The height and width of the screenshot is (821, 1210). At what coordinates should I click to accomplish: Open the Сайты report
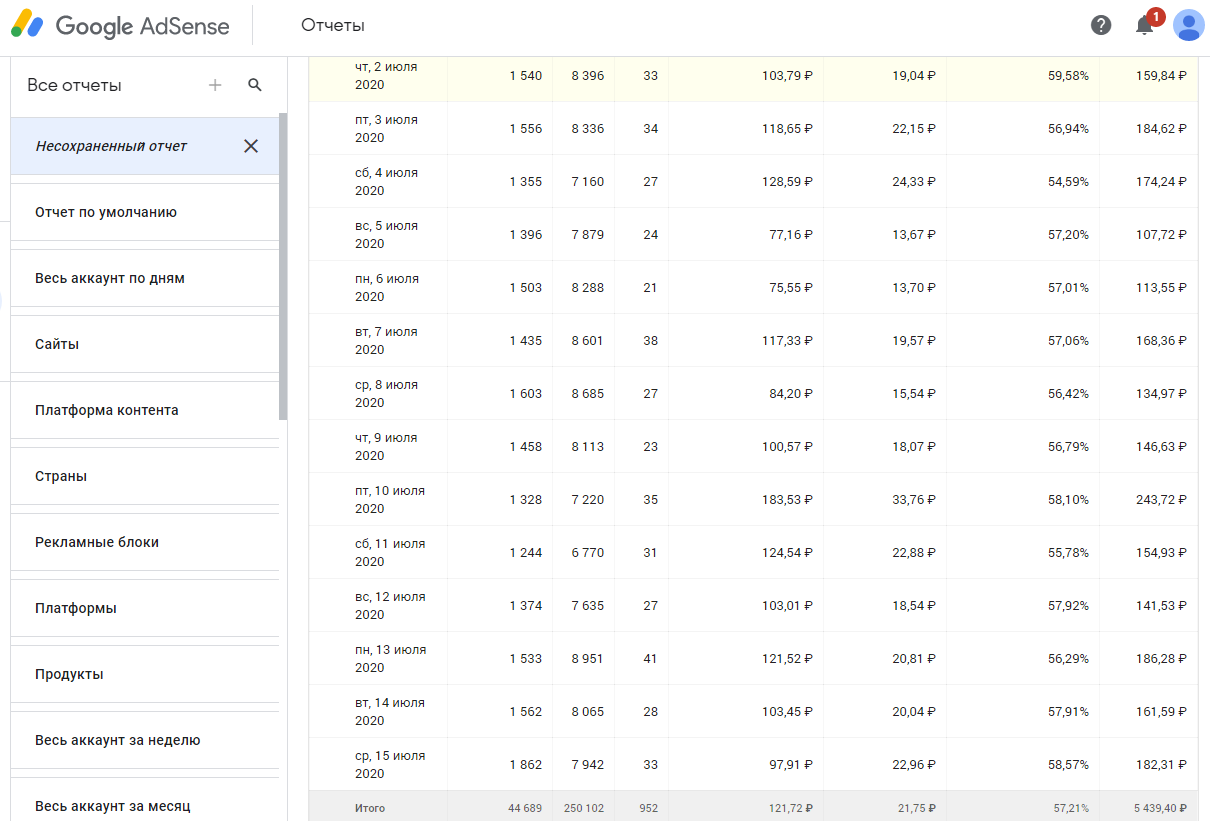coord(57,344)
